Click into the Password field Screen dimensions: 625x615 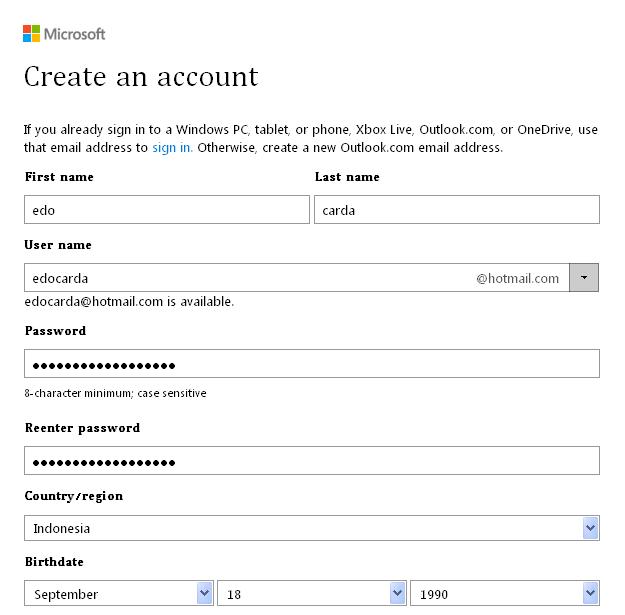(x=311, y=364)
